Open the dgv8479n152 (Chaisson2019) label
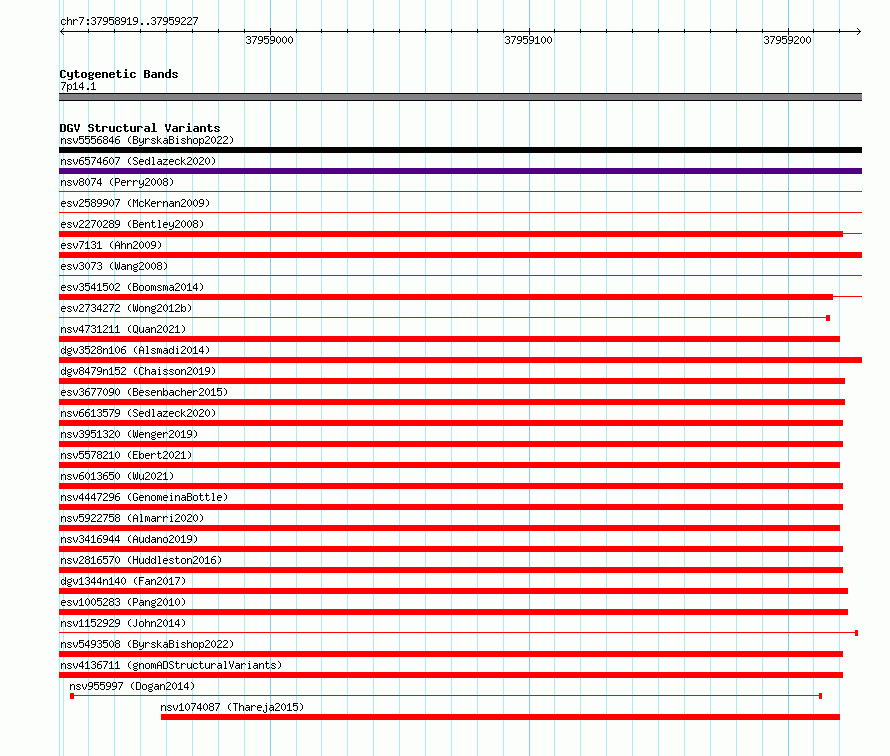 coord(138,371)
